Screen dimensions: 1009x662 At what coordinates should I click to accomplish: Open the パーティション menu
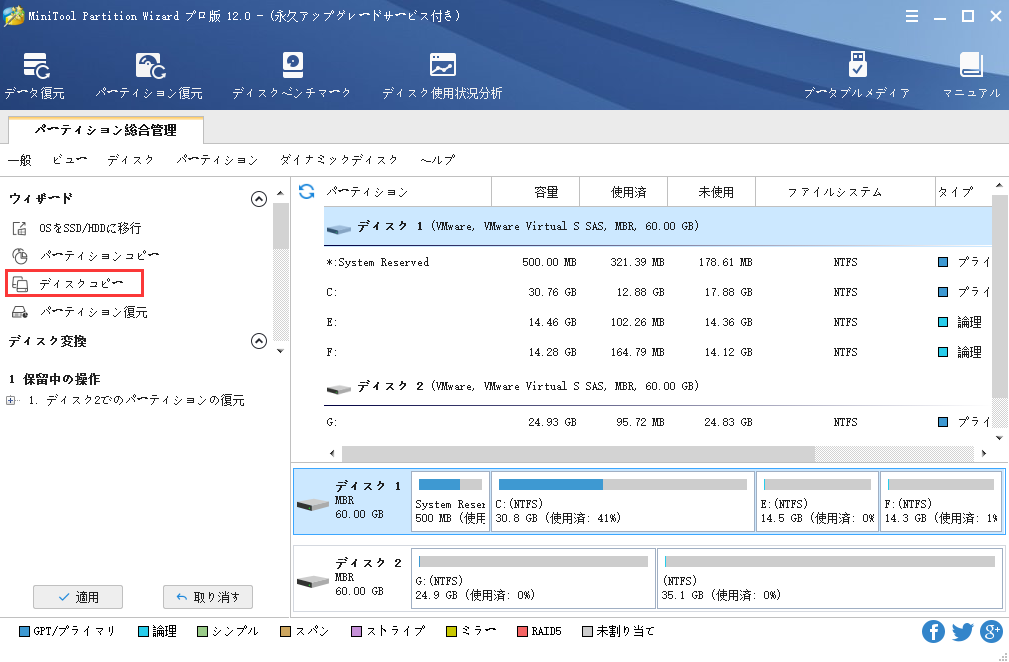(218, 160)
